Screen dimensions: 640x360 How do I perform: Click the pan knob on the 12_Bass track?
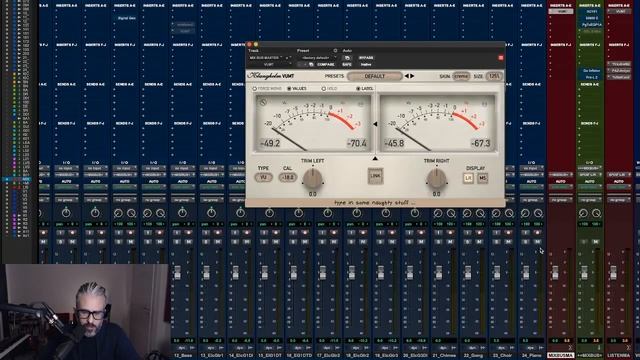(182, 213)
